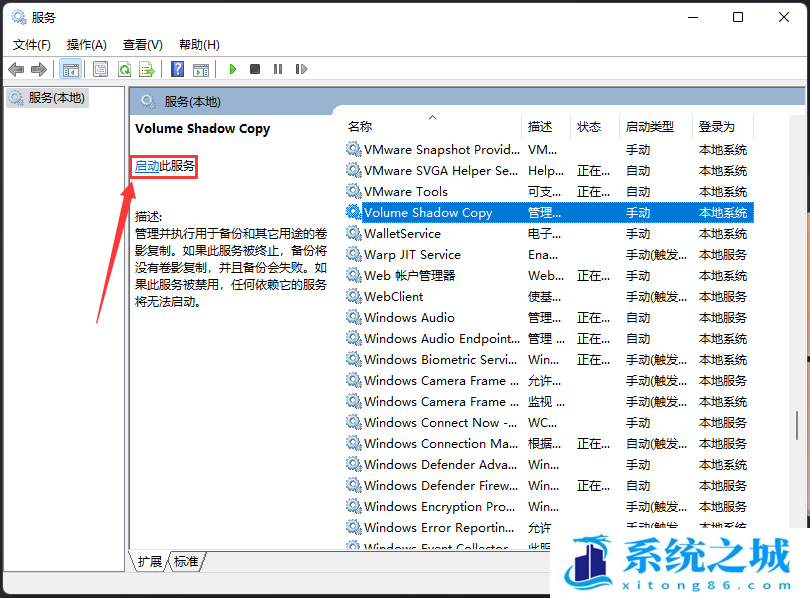
Task: Select second Windows Camera Frame row (监视)
Action: [549, 401]
